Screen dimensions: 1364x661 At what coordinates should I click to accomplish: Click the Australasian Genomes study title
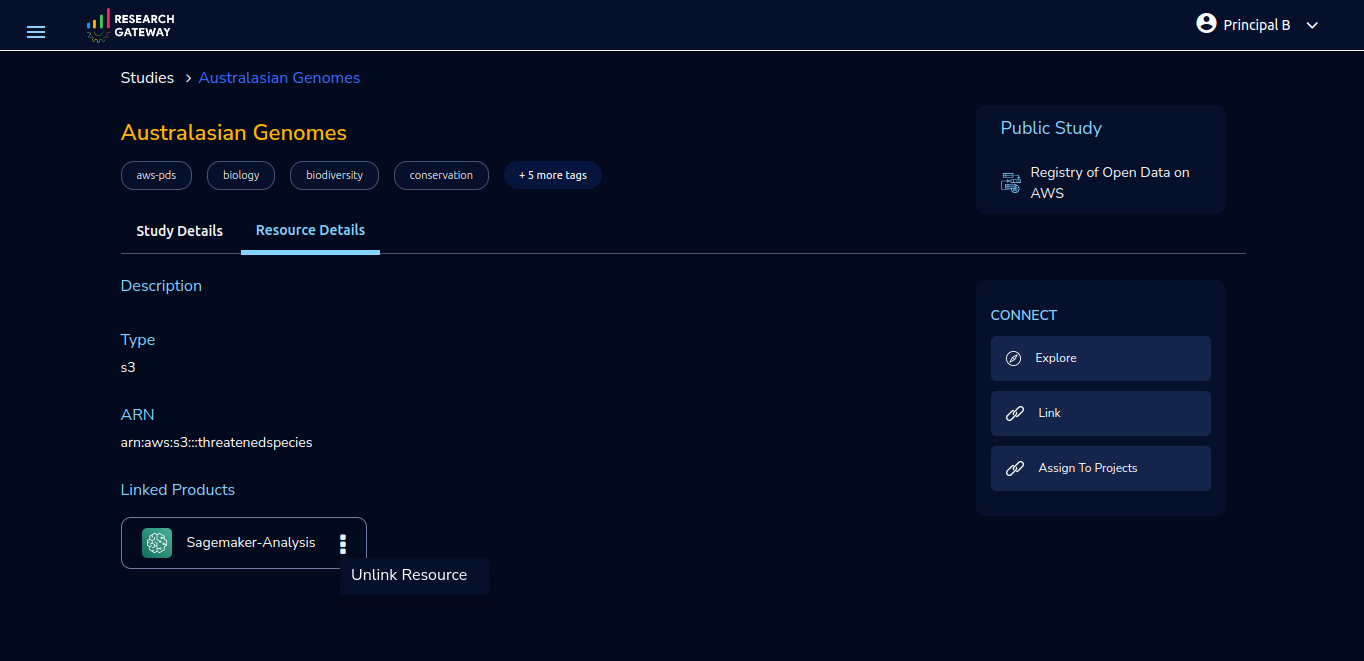click(x=234, y=133)
